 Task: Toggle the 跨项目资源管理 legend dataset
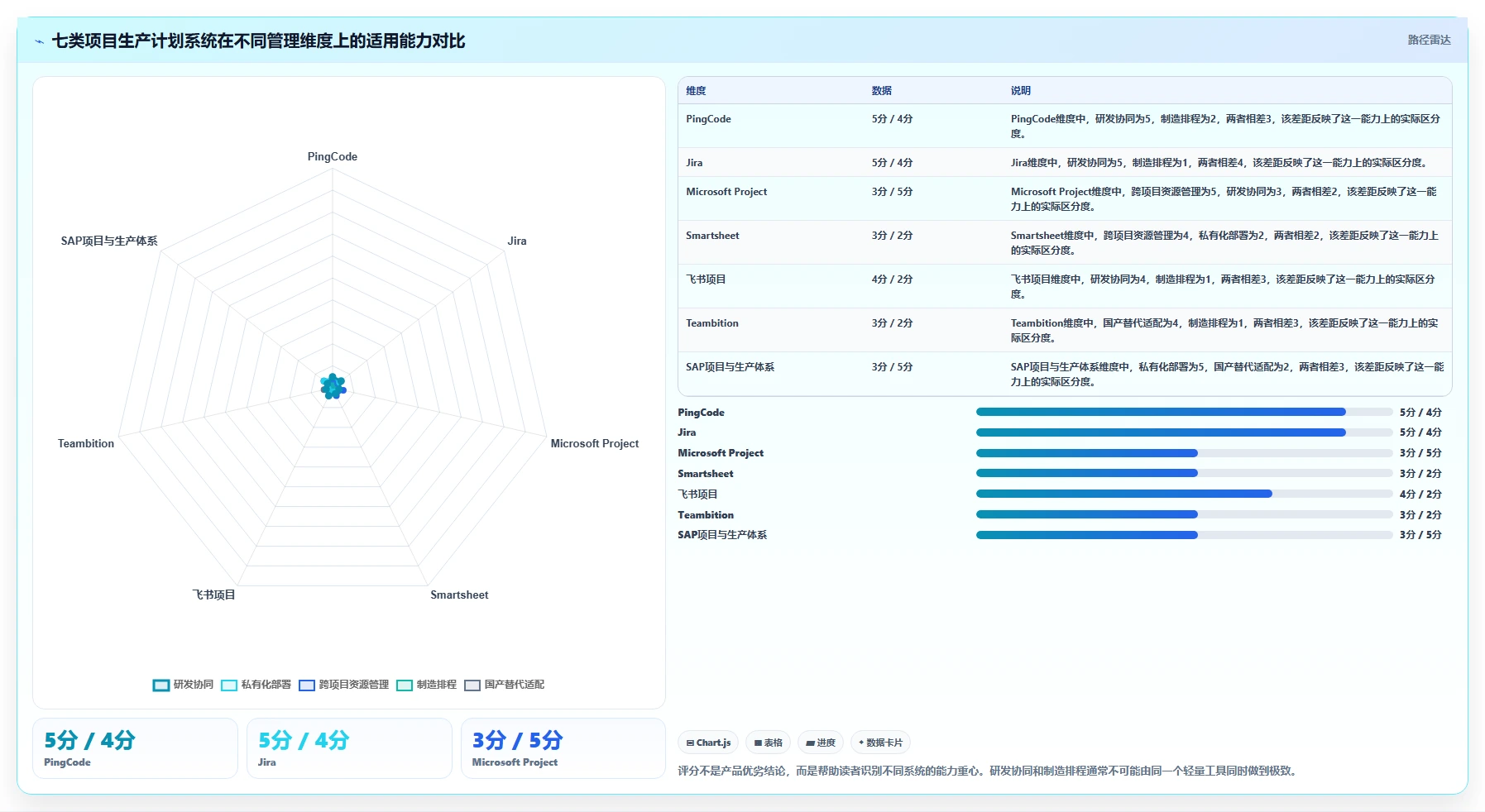[343, 685]
